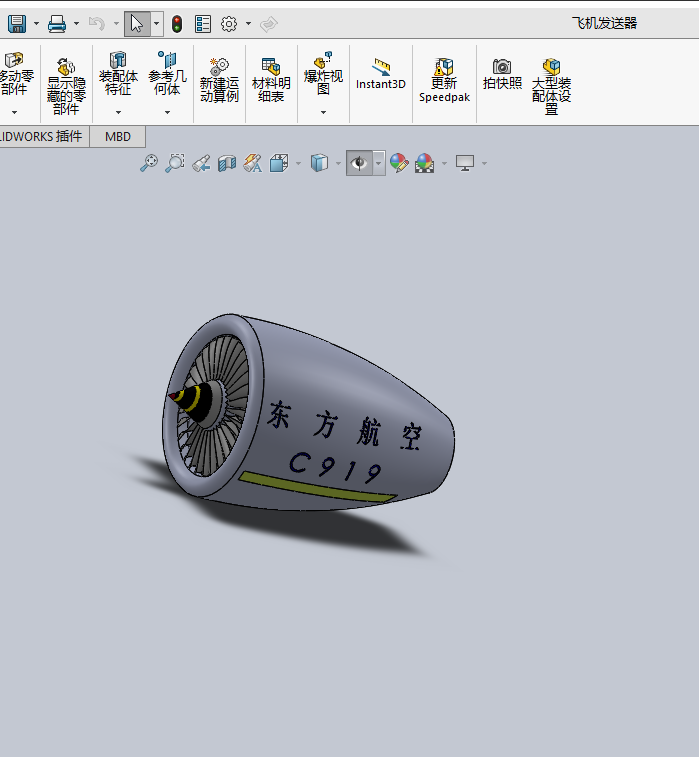Click the yellow-green stripe on the engine

(x=316, y=487)
